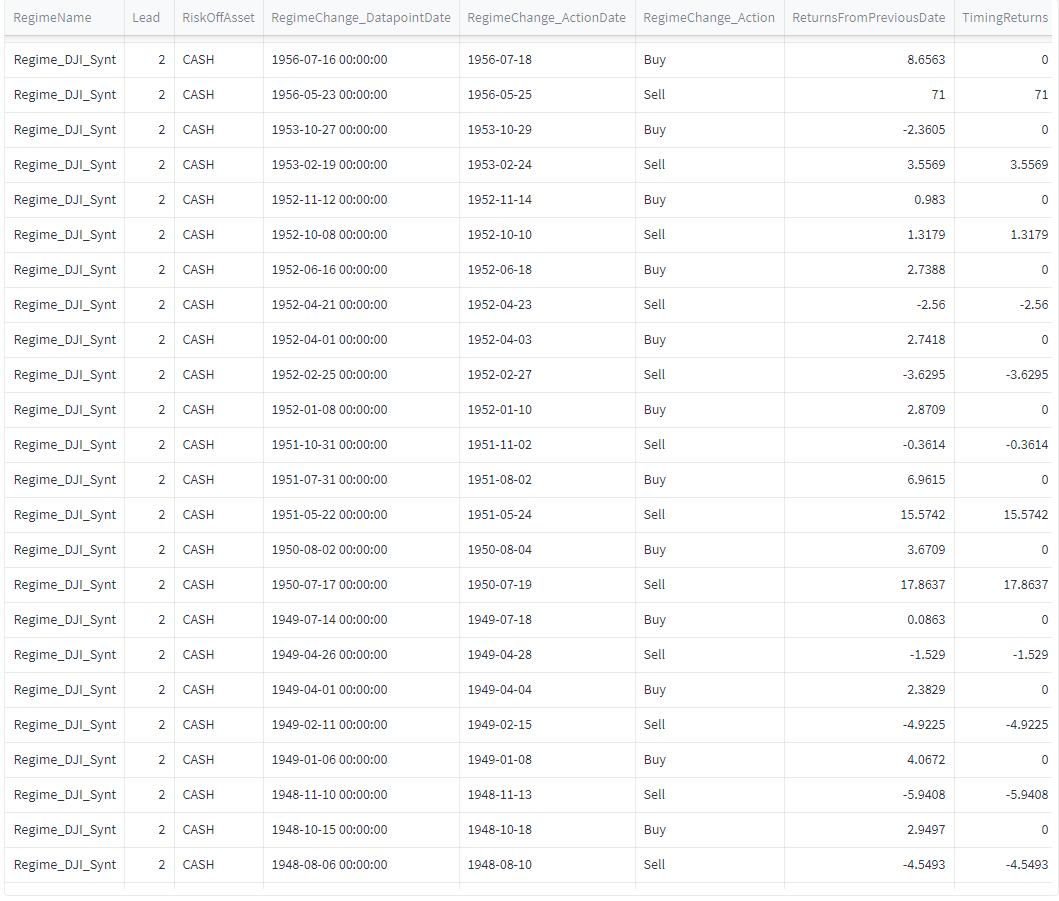Viewport: 1059px width, 901px height.
Task: Select the cell containing value 71
Action: tap(937, 94)
